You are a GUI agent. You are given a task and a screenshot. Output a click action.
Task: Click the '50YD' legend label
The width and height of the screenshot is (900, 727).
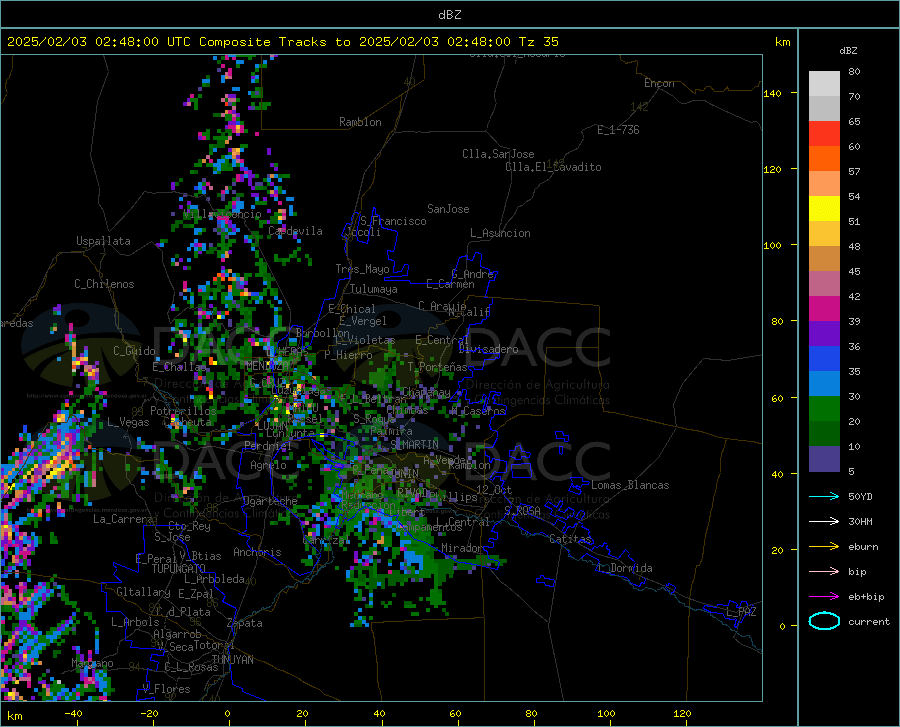point(860,496)
